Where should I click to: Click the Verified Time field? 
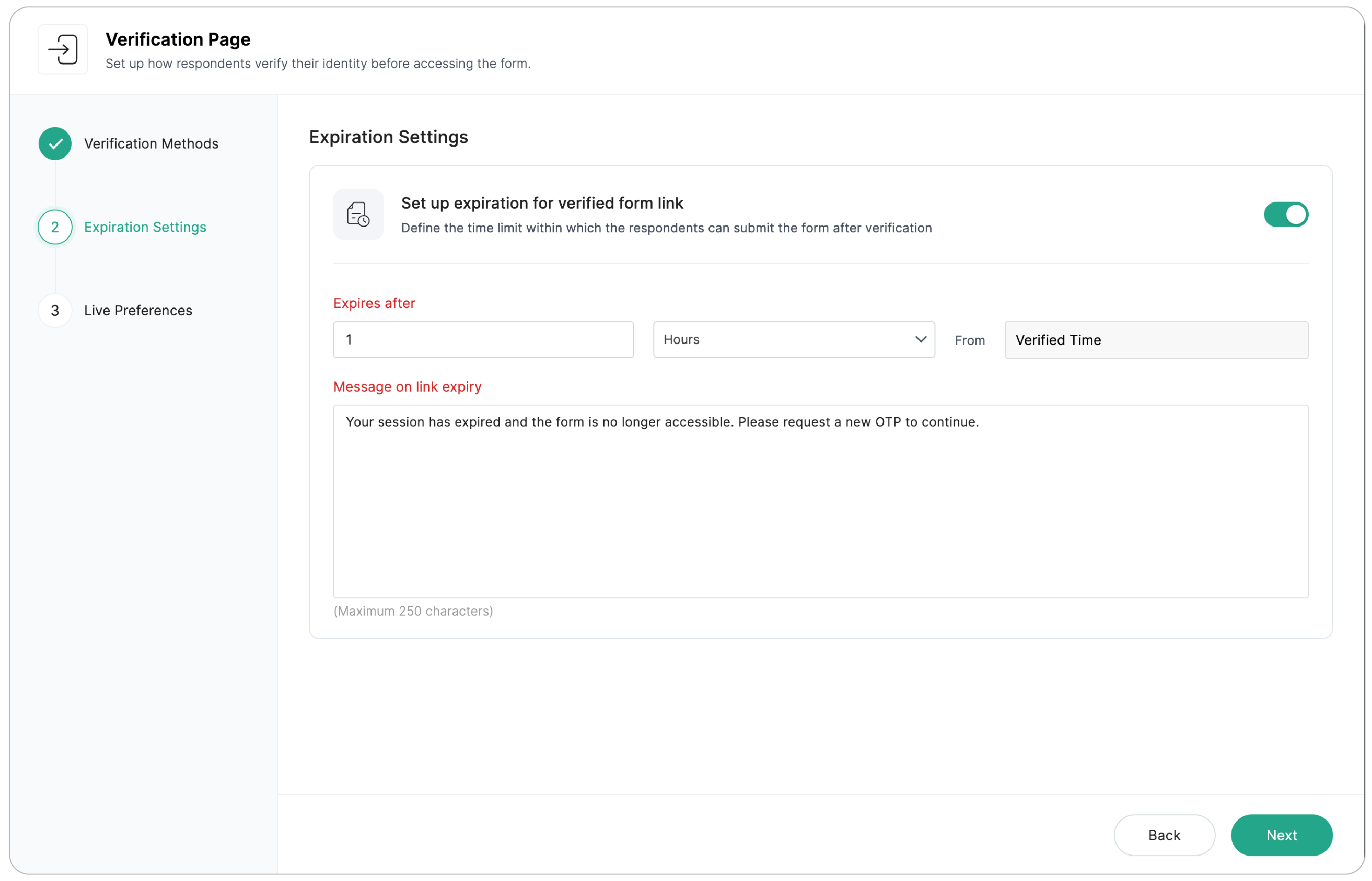pos(1157,340)
